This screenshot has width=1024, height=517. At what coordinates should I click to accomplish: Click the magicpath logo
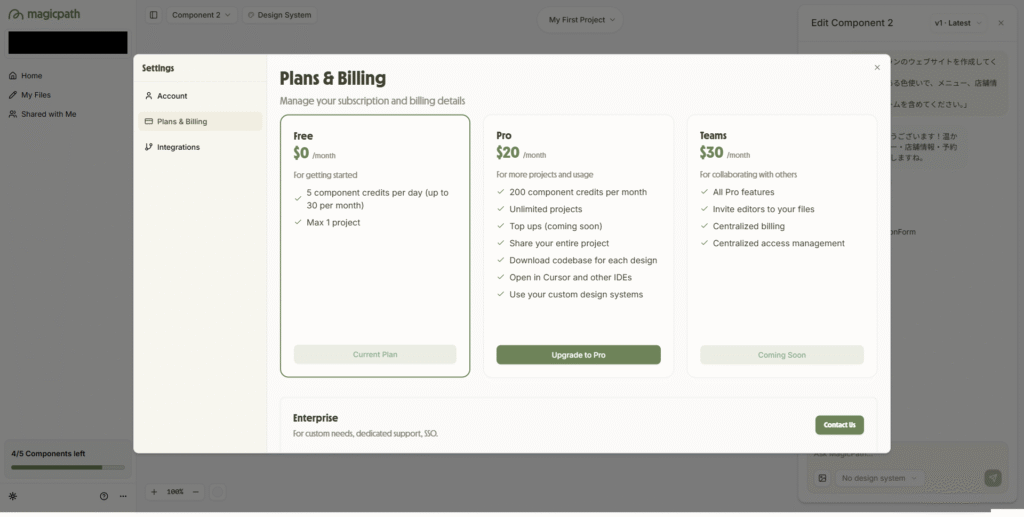coord(44,14)
